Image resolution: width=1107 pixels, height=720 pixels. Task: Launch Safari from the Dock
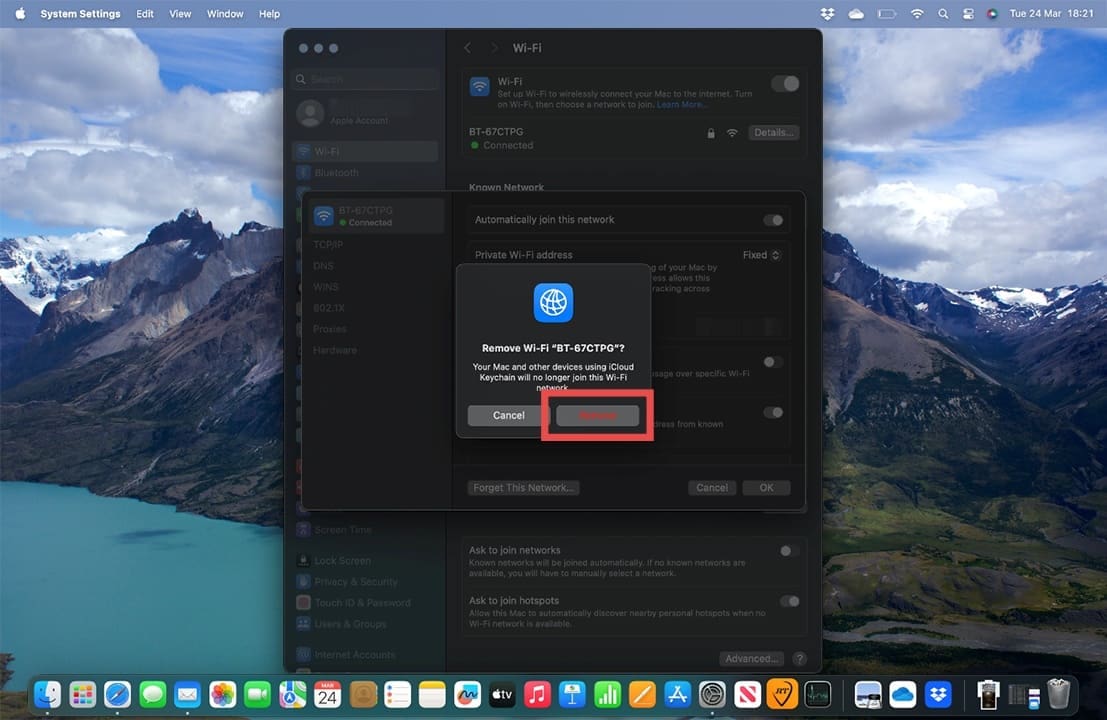click(117, 695)
